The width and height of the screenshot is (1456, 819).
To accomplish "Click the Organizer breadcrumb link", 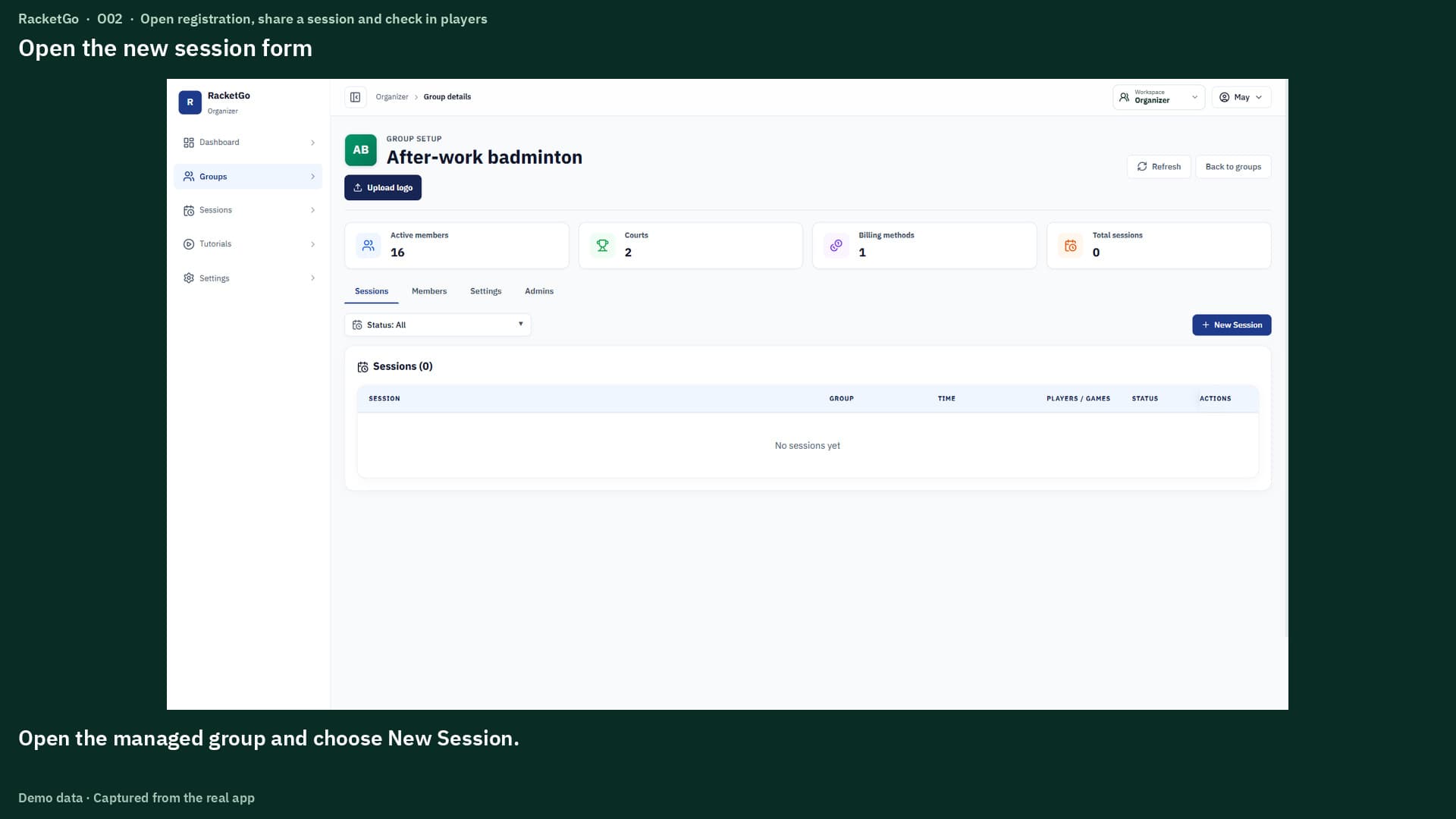I will (x=392, y=97).
